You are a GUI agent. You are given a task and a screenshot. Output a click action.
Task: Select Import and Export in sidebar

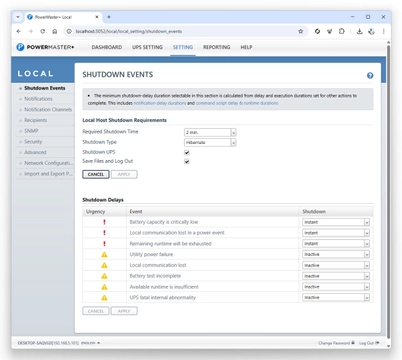(x=48, y=174)
